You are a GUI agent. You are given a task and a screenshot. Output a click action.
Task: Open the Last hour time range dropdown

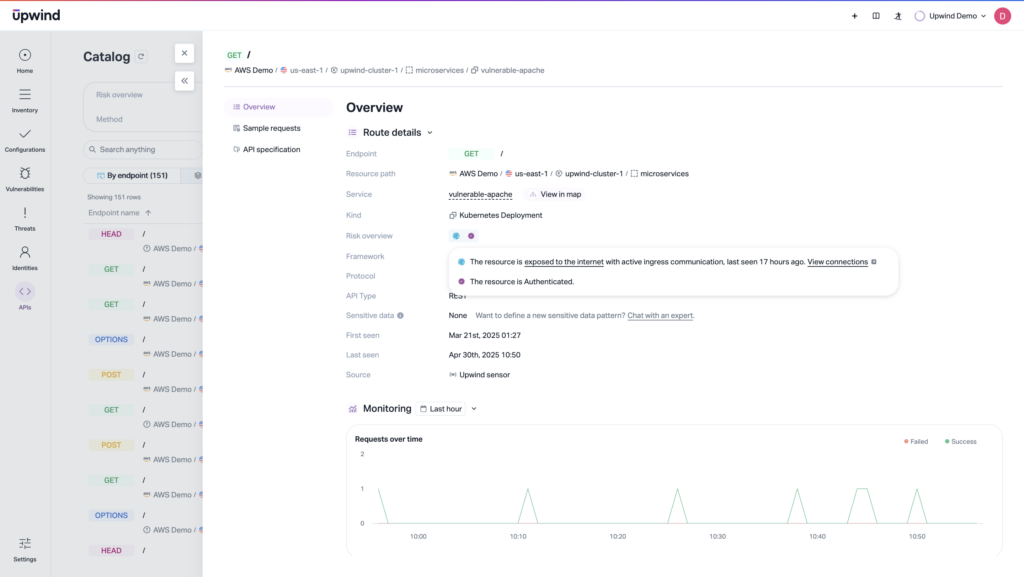point(448,408)
